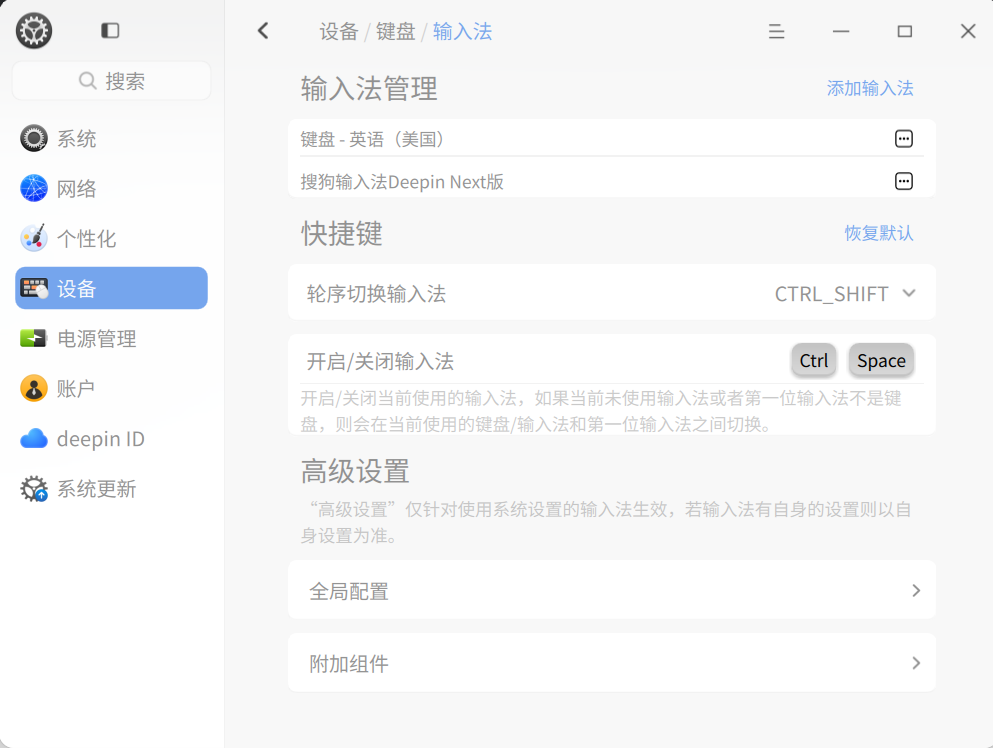This screenshot has width=993, height=748.
Task: Click the 轮序切换输入法 label
Action: (376, 293)
